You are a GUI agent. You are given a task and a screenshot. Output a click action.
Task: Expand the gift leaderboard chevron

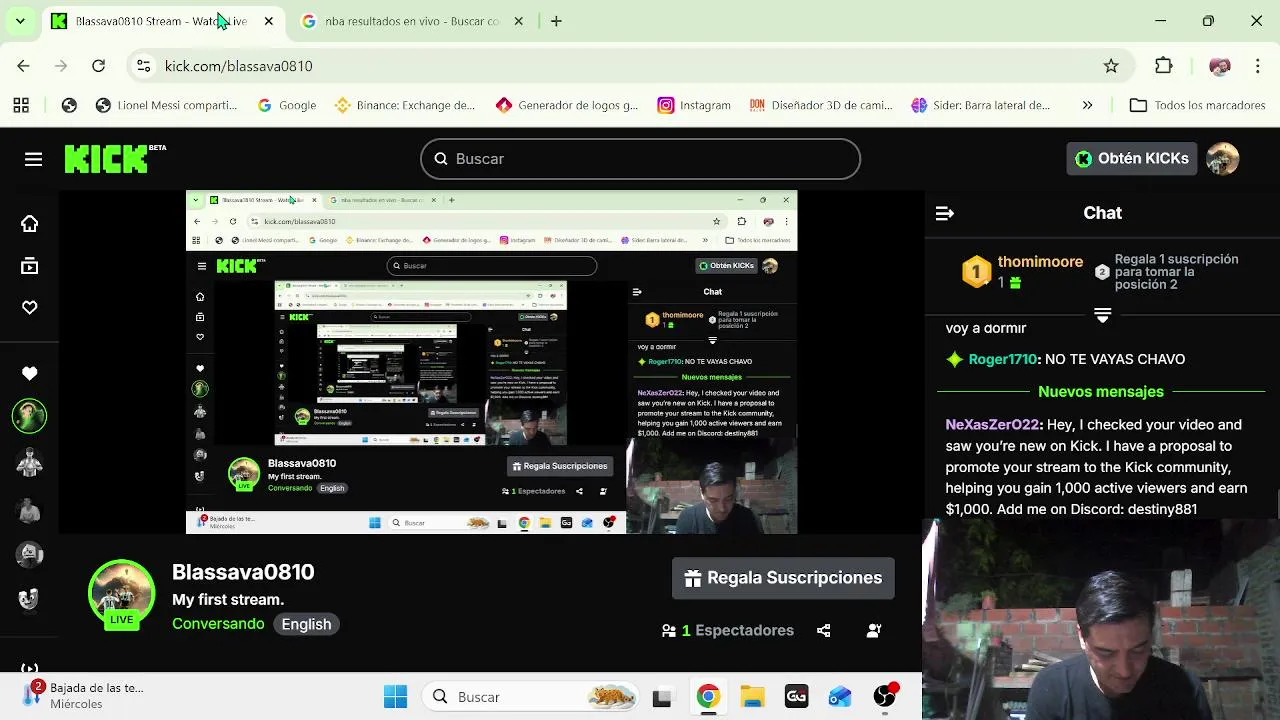pyautogui.click(x=1102, y=315)
